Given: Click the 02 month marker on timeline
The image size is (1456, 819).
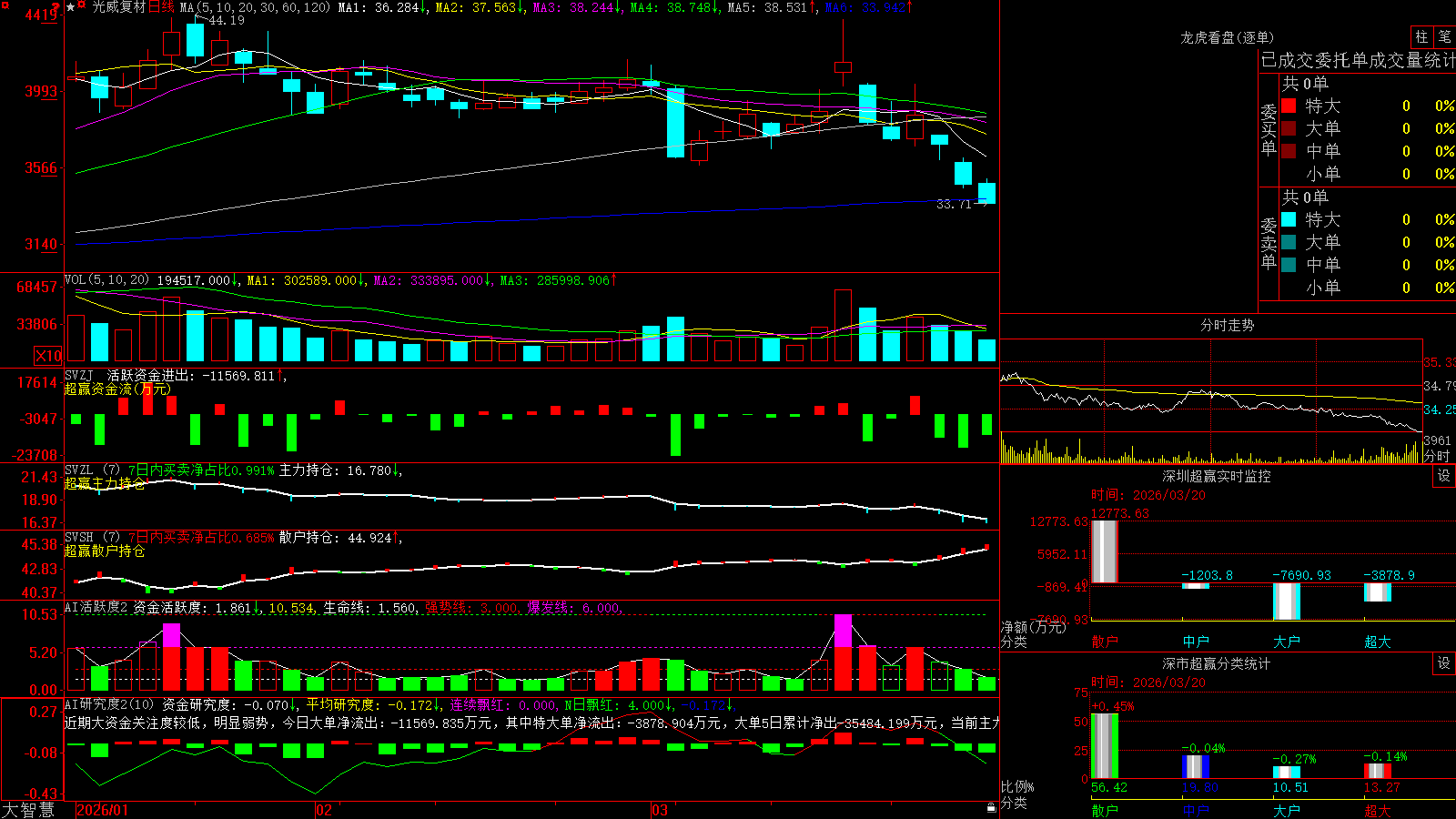Looking at the screenshot, I should (x=324, y=810).
